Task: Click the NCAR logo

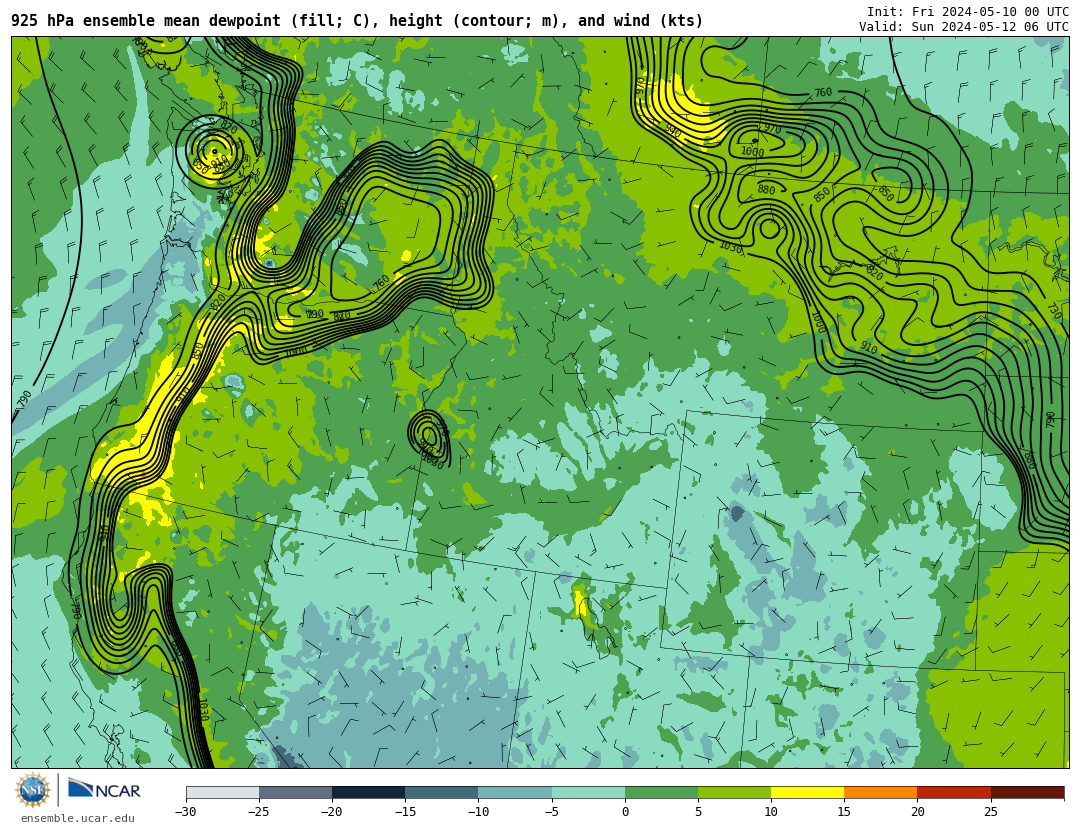Action: (104, 790)
